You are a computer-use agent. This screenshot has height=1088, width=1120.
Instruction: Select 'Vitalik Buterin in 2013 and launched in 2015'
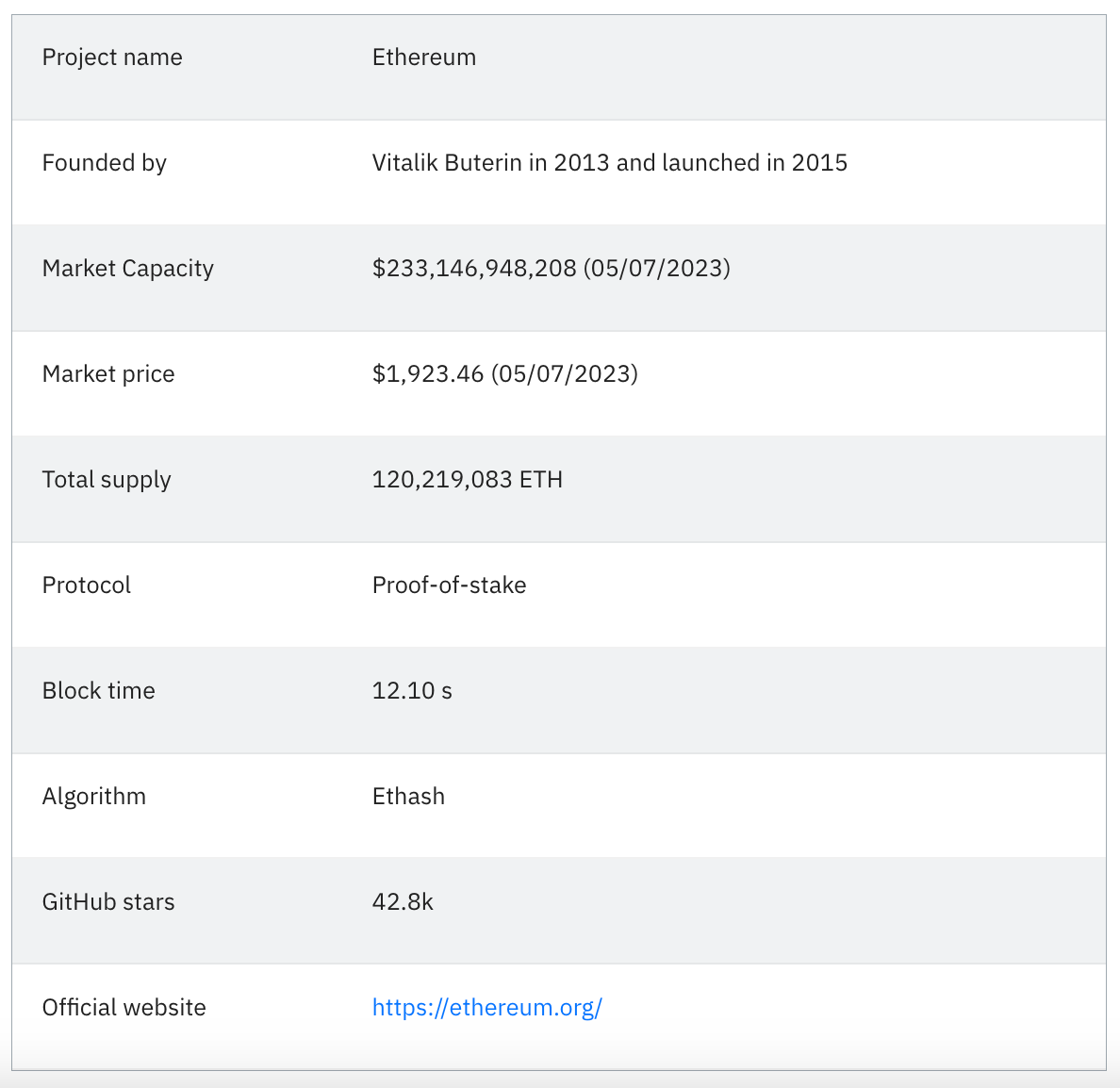(610, 163)
